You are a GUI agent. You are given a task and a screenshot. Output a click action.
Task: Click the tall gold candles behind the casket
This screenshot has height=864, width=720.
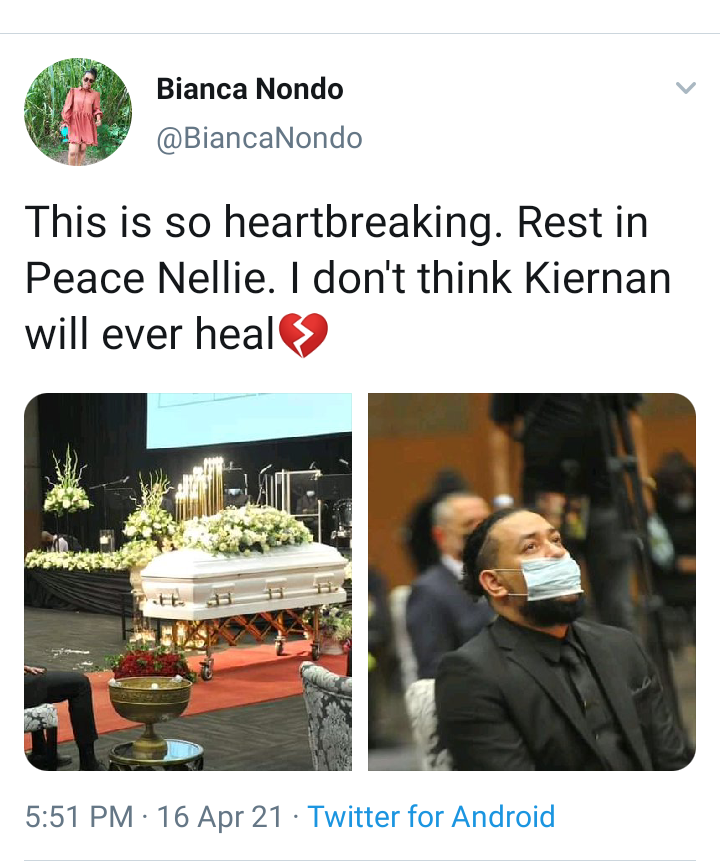point(199,489)
